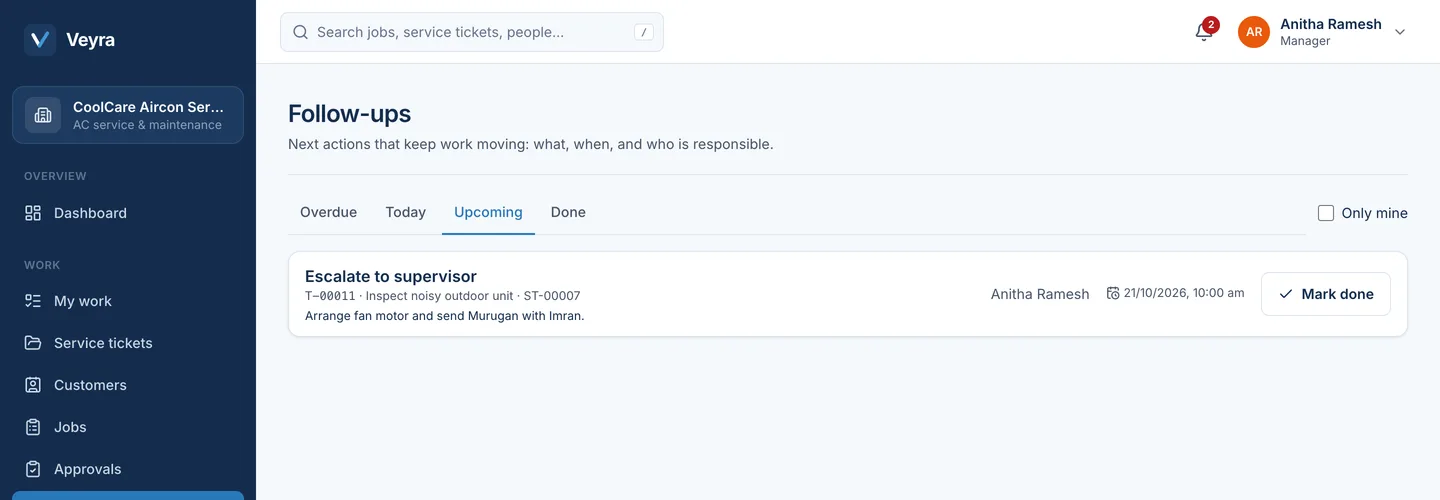1440x500 pixels.
Task: Click the calendar clock due-date icon
Action: [x=1113, y=293]
